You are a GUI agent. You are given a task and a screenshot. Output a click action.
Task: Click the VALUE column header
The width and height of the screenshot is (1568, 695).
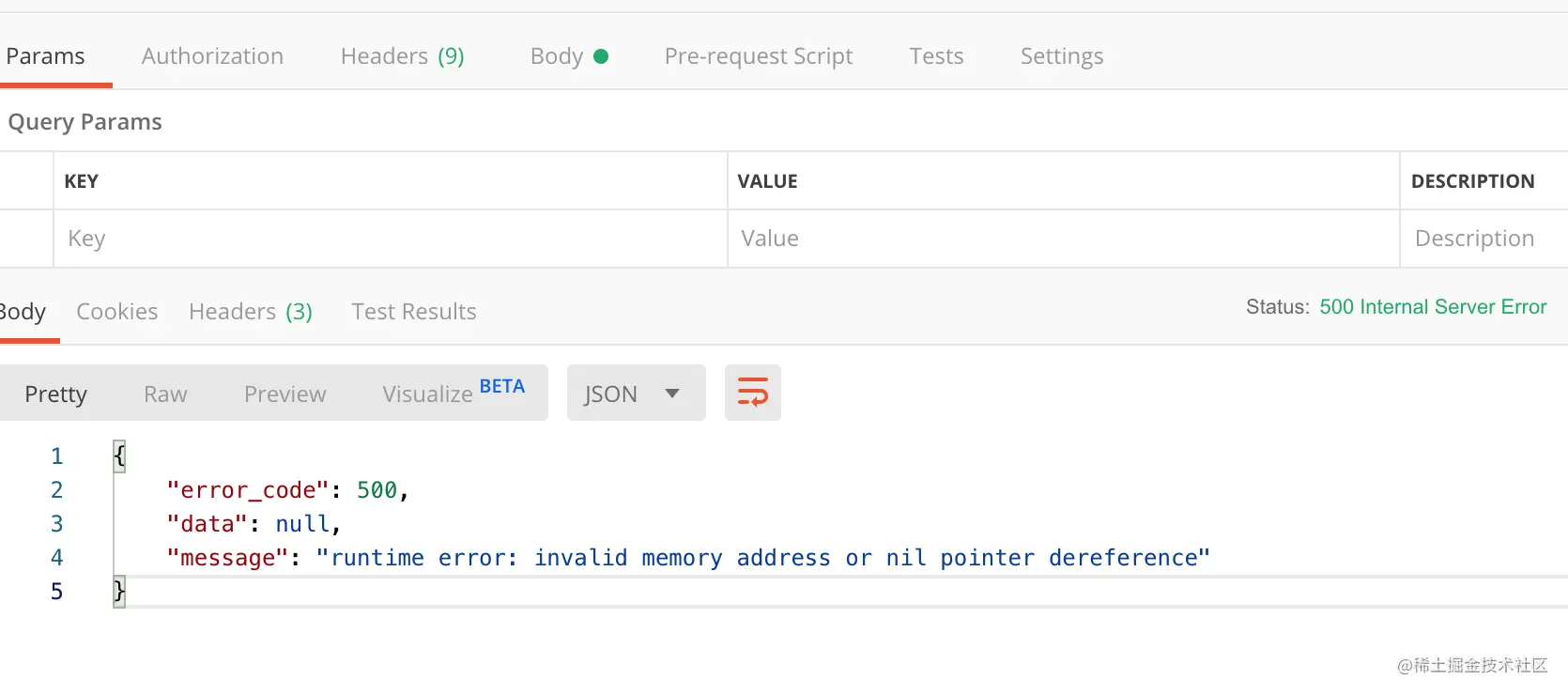767,181
